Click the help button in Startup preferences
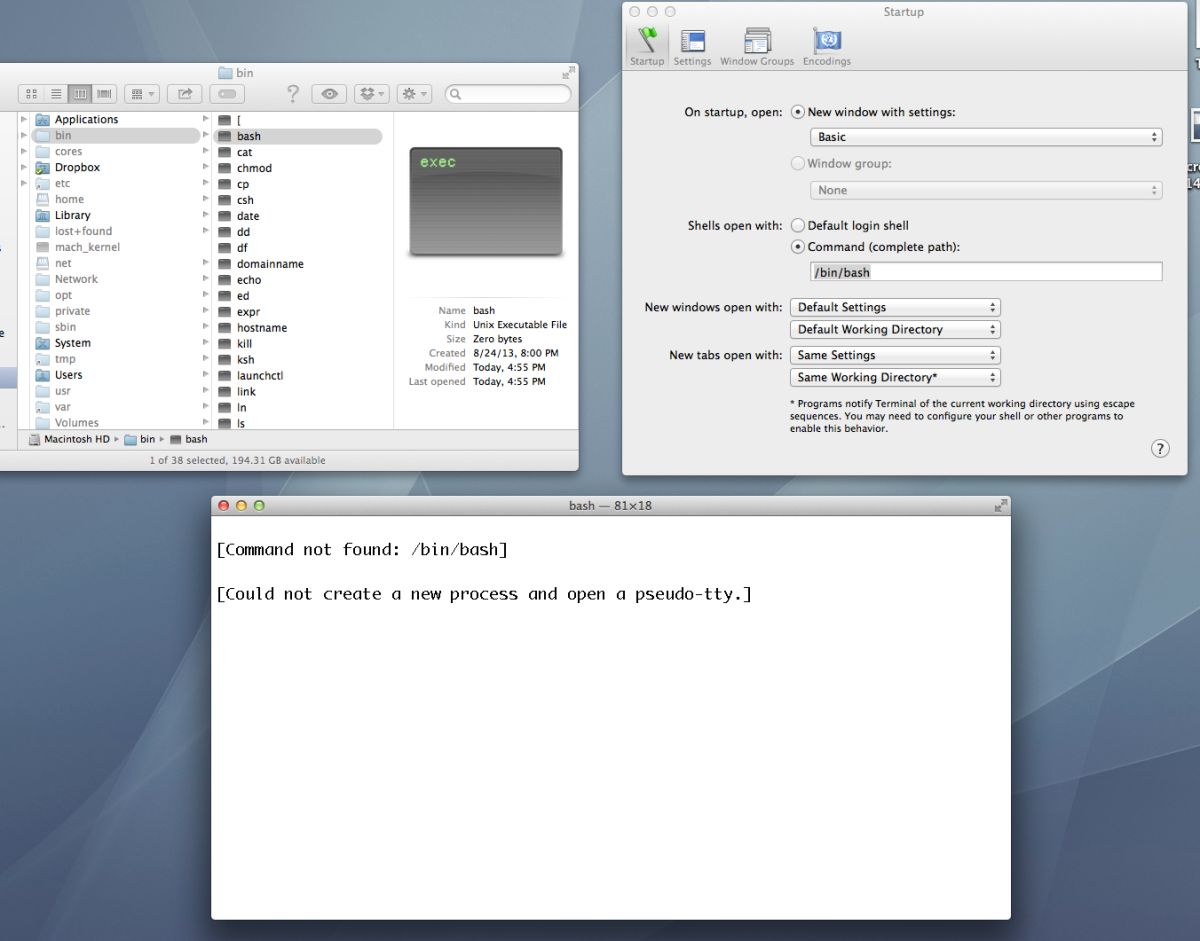The width and height of the screenshot is (1200, 941). click(1160, 448)
